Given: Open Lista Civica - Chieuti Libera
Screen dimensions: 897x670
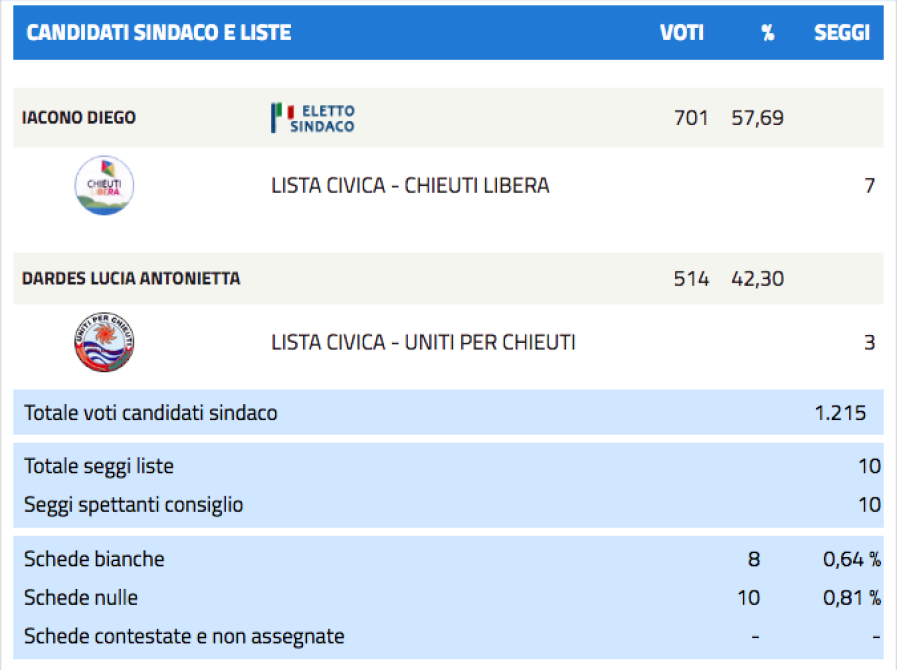Looking at the screenshot, I should [410, 185].
